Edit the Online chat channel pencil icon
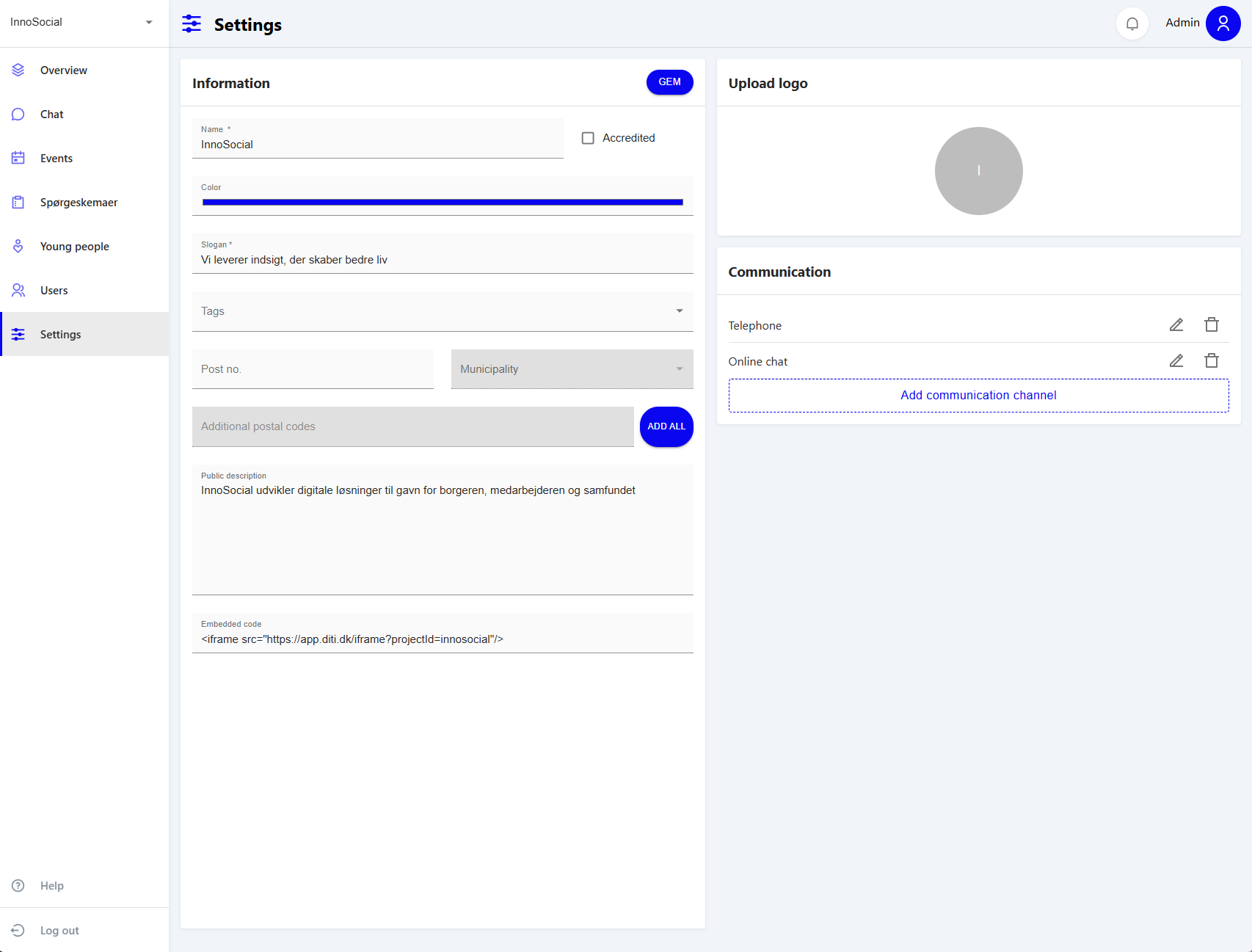The width and height of the screenshot is (1252, 952). [x=1176, y=360]
